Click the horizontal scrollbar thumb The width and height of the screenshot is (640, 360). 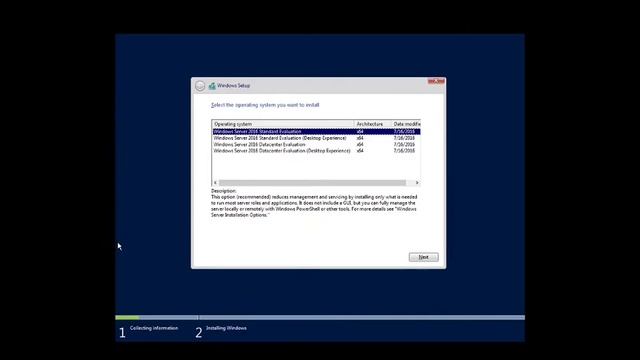click(312, 183)
